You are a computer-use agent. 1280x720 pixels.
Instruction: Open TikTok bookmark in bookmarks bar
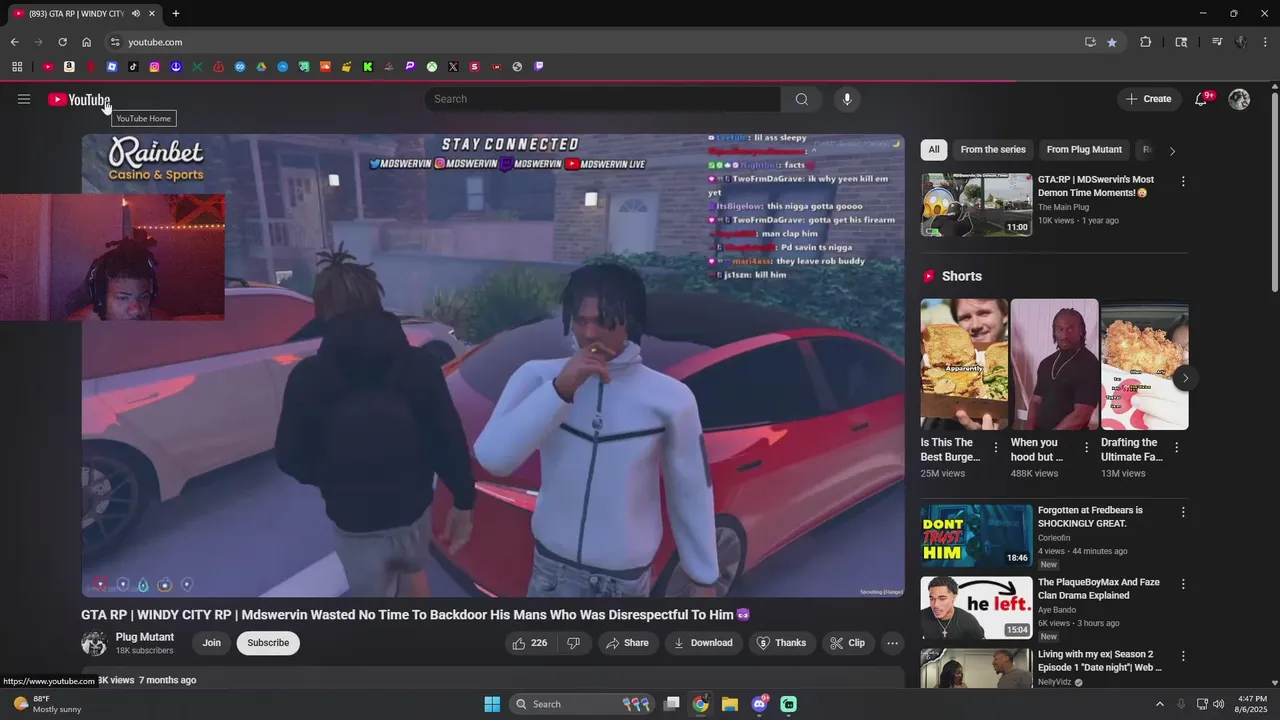pos(133,67)
